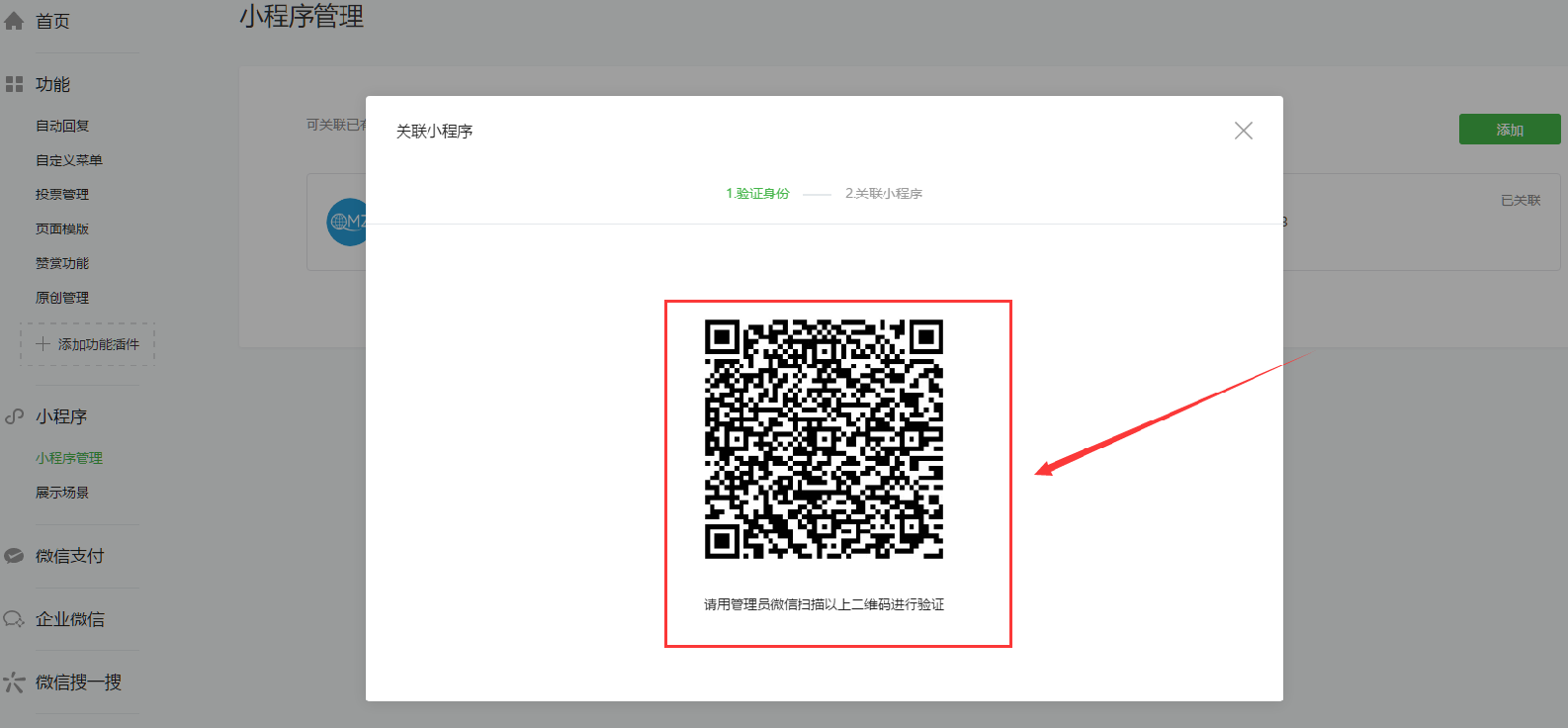
Task: Click the plus icon in 添加功能插件
Action: point(43,344)
